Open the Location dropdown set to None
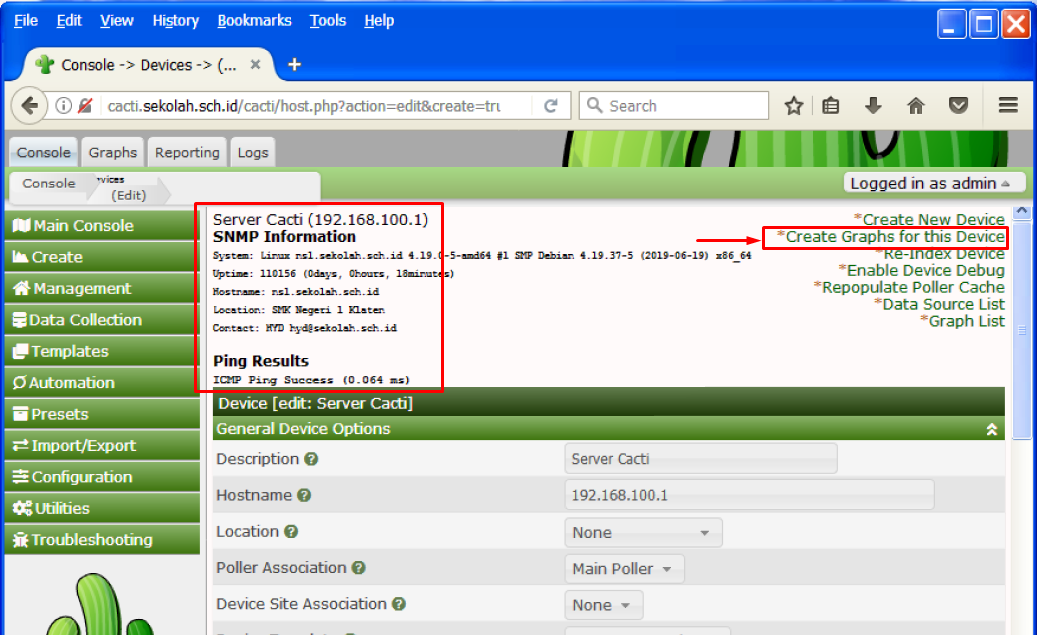Screen dimensions: 1037x635 pyautogui.click(x=643, y=532)
